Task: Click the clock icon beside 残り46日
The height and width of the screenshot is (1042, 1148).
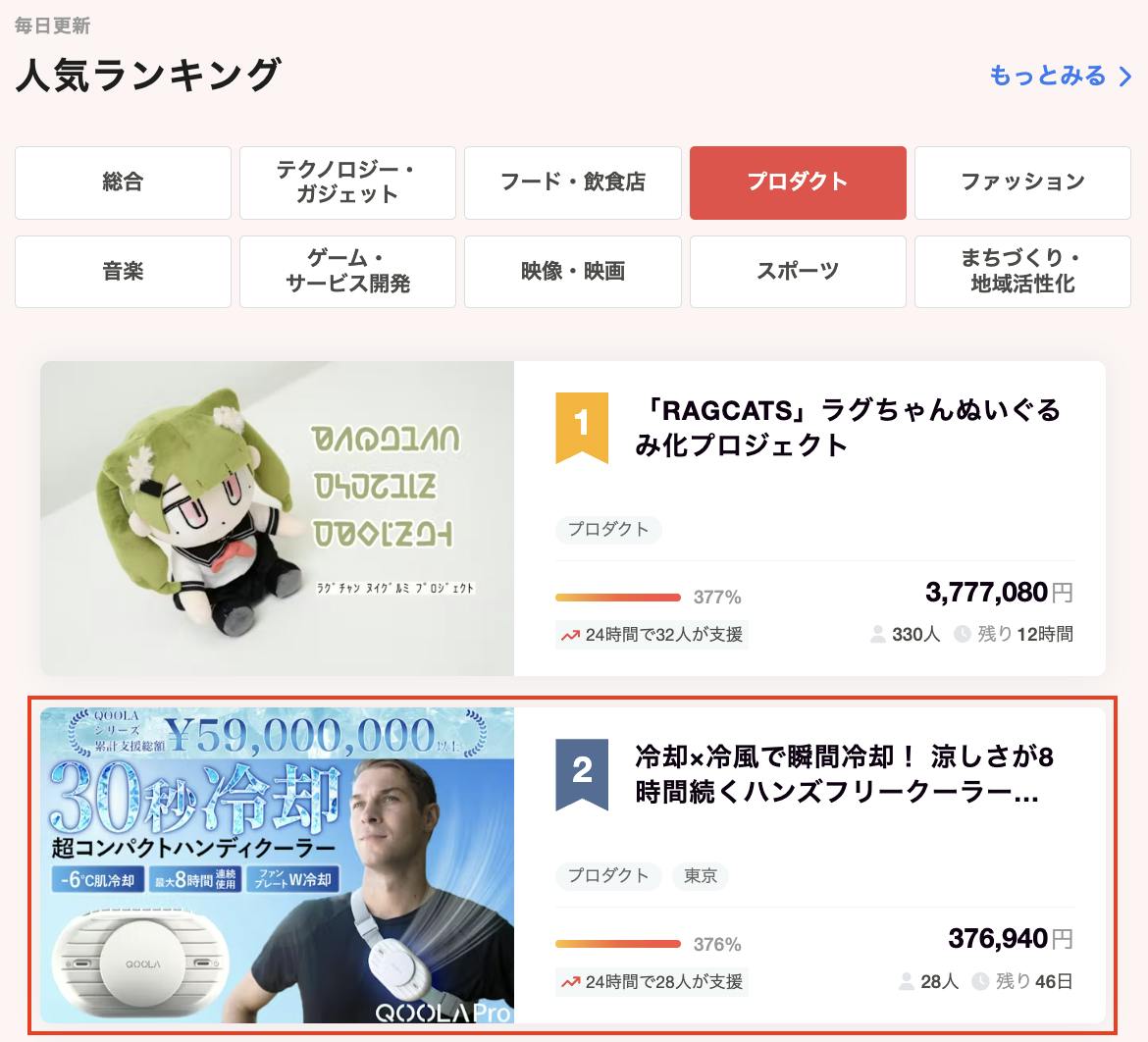Action: click(x=980, y=981)
